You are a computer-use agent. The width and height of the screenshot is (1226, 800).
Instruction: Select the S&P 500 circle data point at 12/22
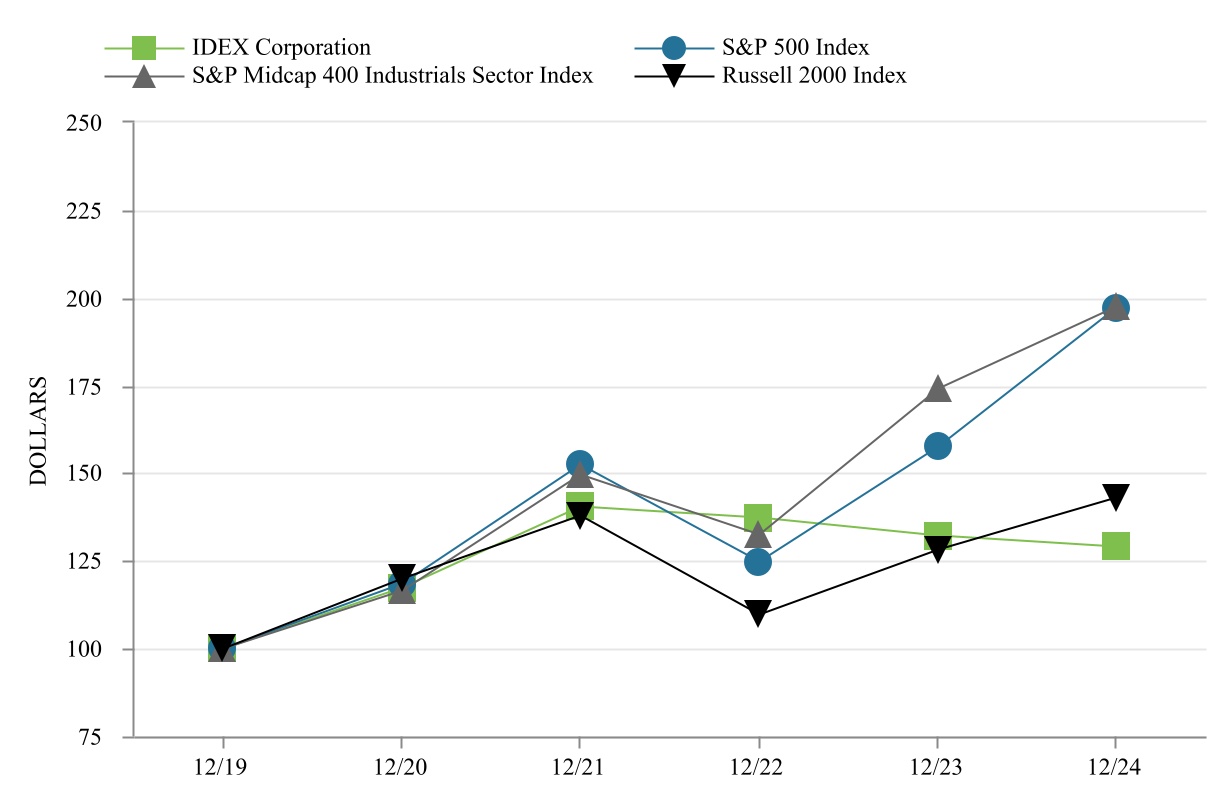pos(758,562)
